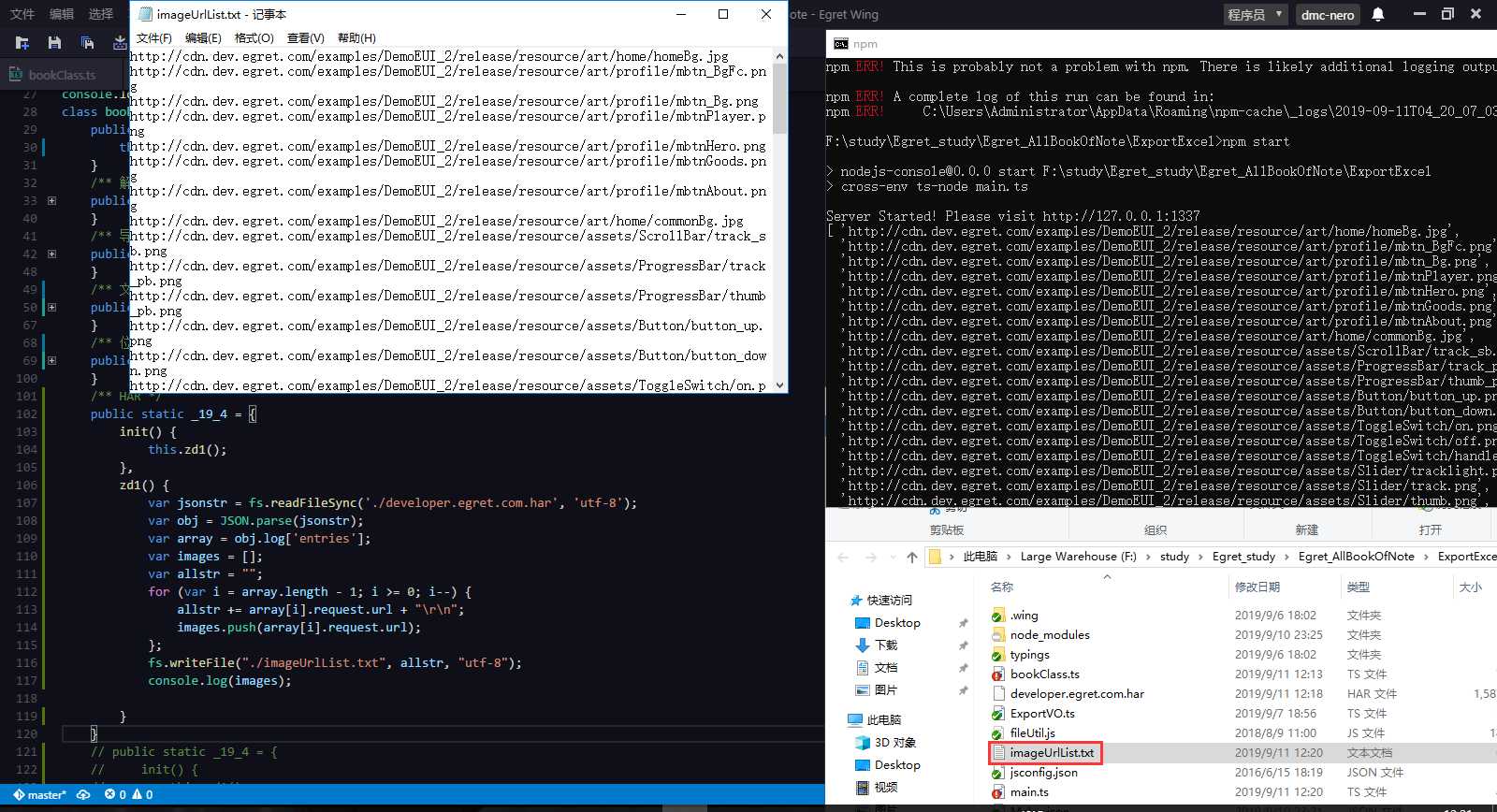
Task: Open Notepad 格式(O) menu
Action: 254,38
